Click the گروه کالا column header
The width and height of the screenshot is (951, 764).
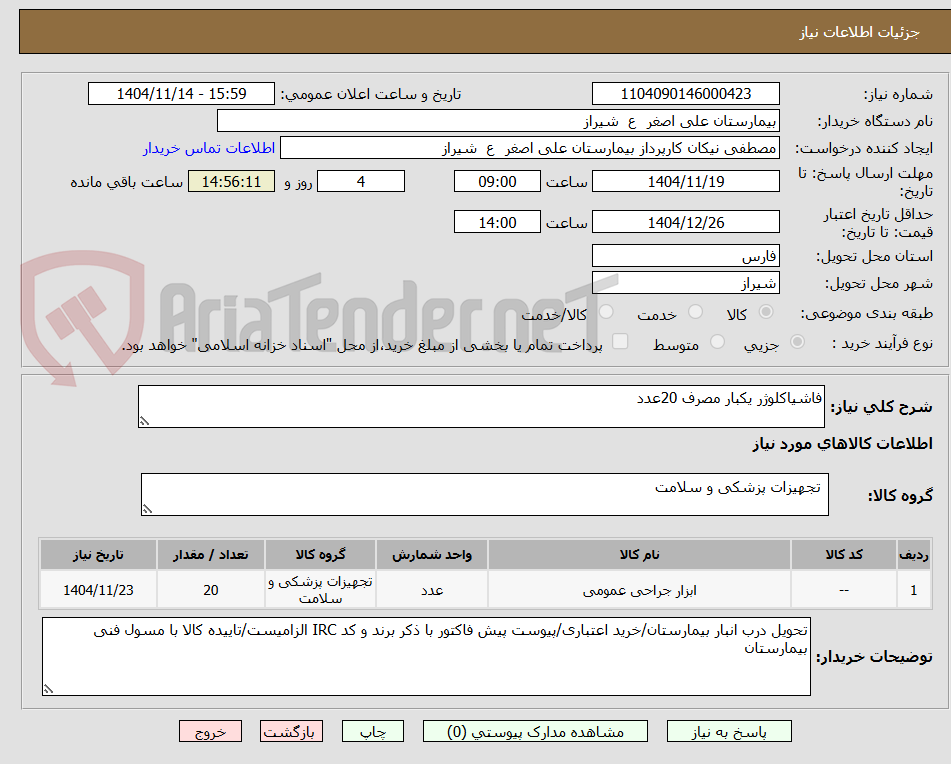[x=320, y=555]
